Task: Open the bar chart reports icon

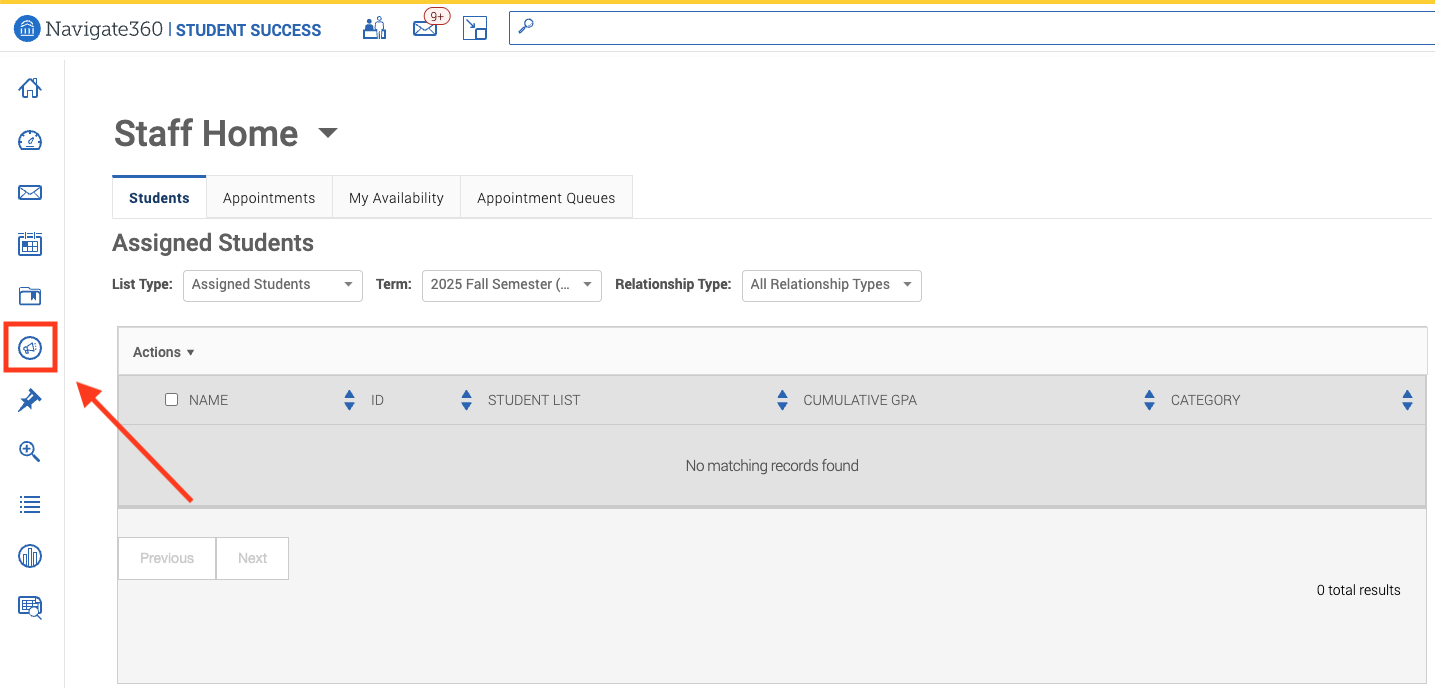Action: (x=30, y=556)
